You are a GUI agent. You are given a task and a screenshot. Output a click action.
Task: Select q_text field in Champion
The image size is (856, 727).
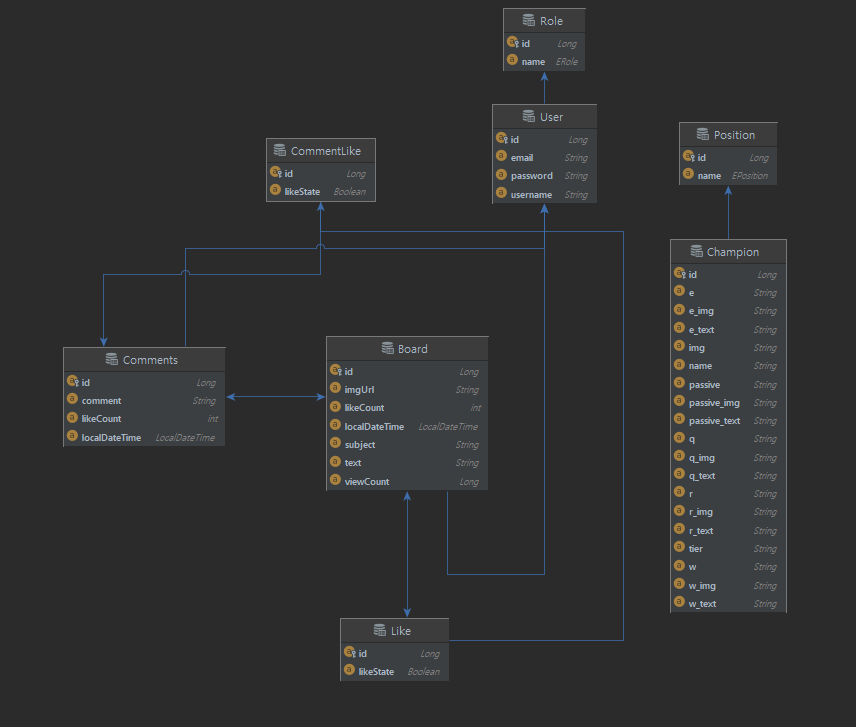click(728, 476)
